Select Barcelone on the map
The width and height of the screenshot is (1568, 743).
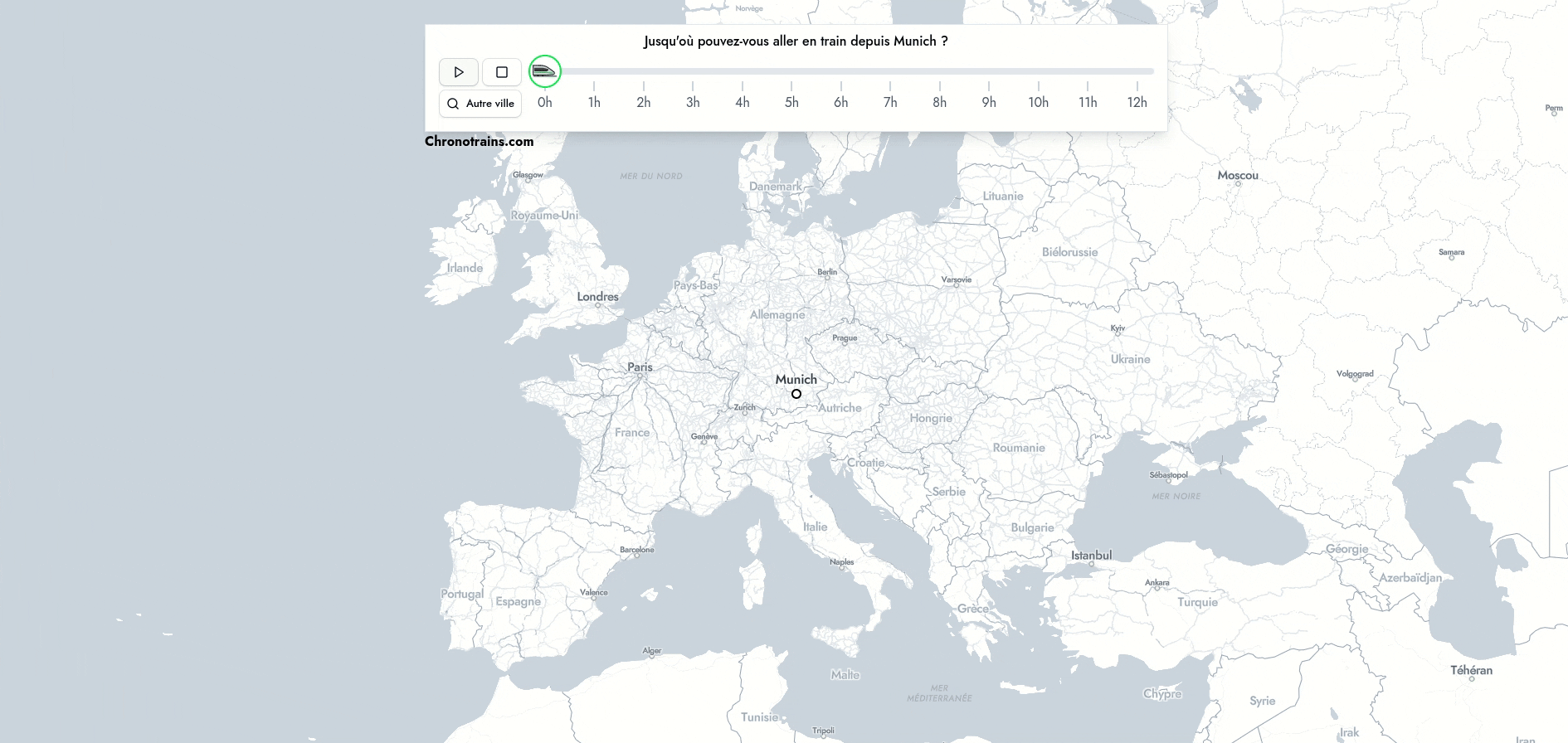point(636,550)
